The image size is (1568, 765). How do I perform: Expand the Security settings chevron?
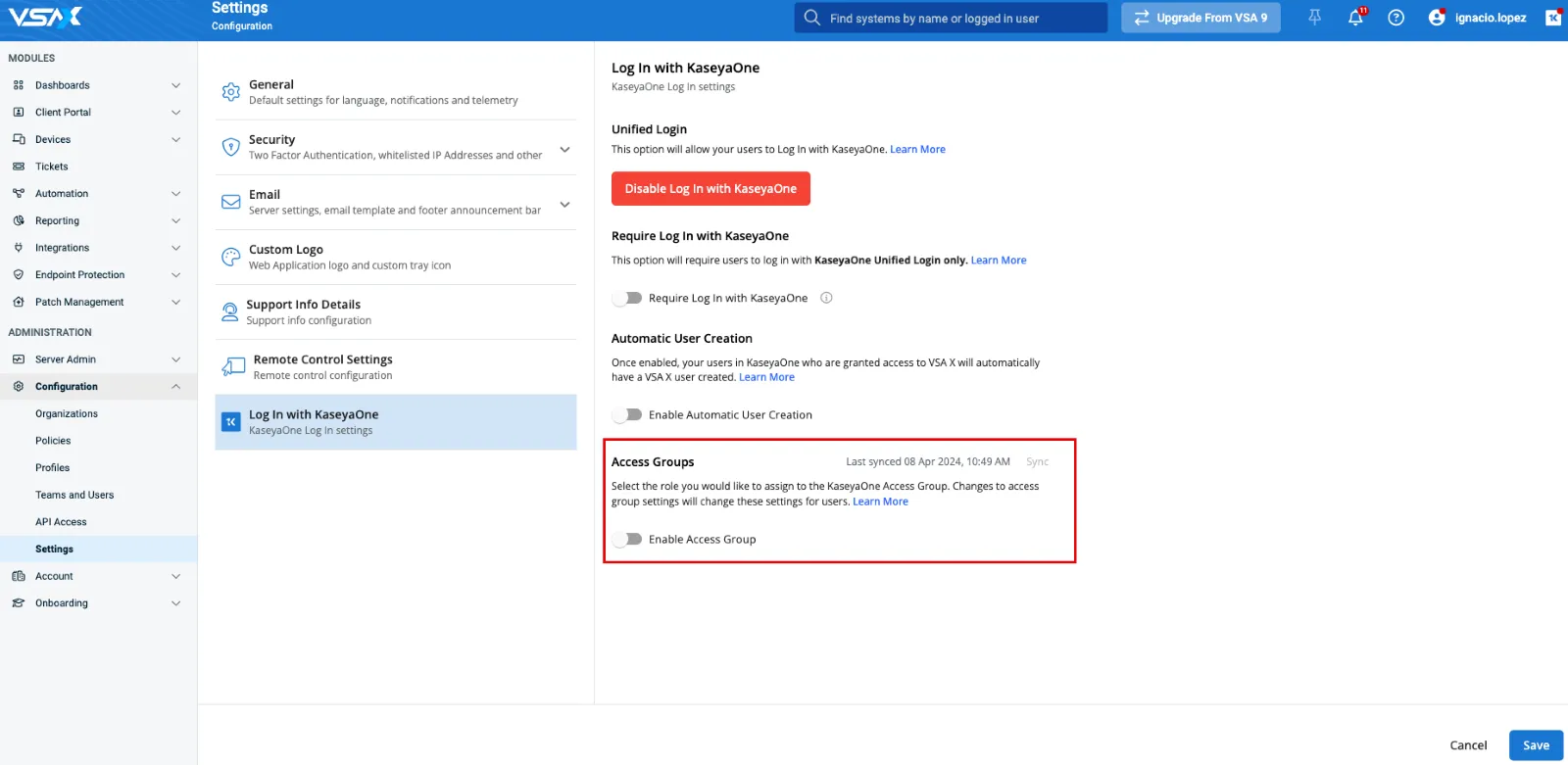[564, 150]
